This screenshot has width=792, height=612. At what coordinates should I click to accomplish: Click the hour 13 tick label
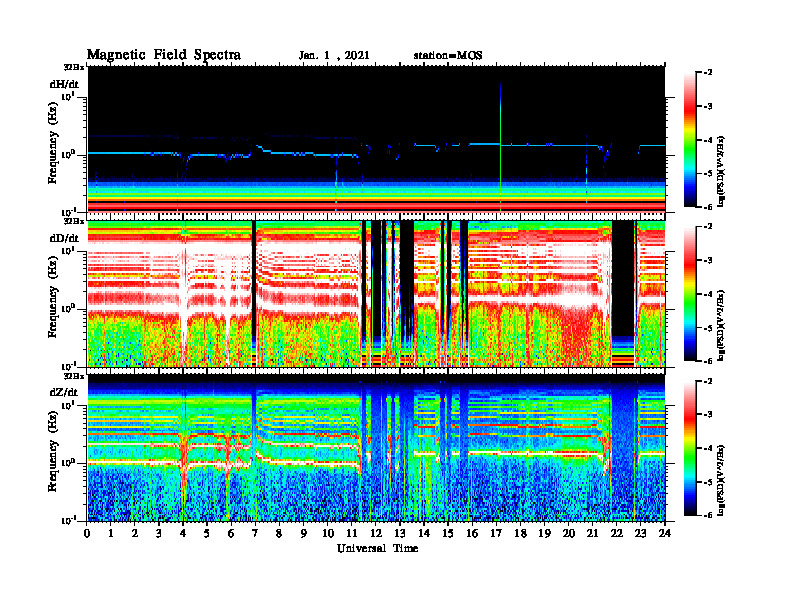click(x=400, y=534)
